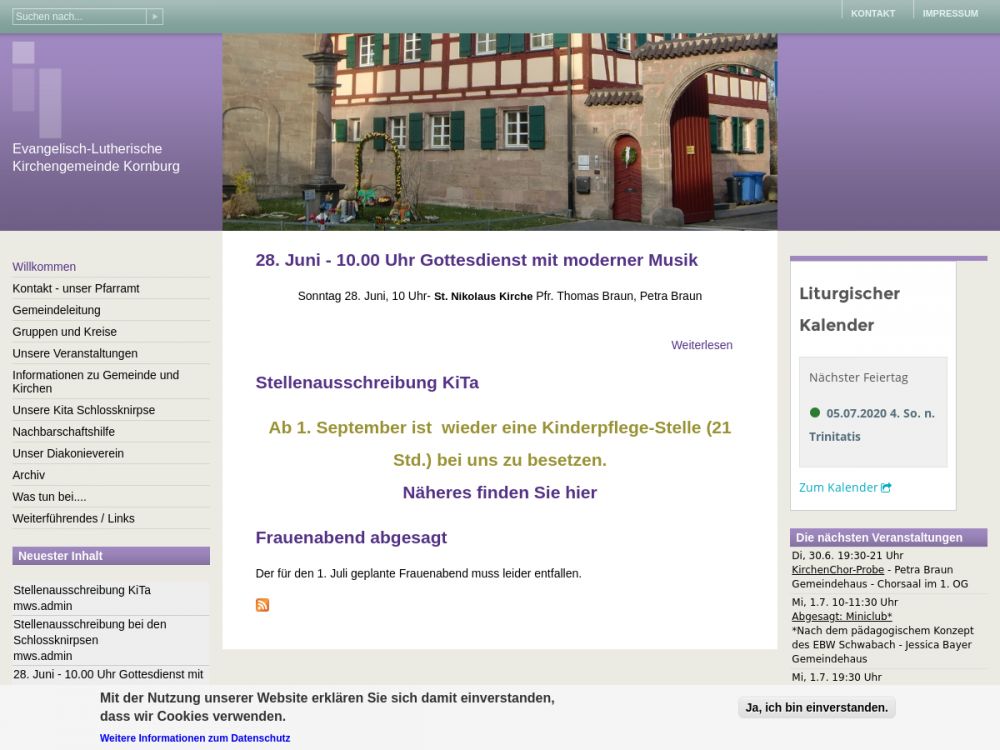Click the Stellenausschreibung KiTa article heading

(367, 383)
